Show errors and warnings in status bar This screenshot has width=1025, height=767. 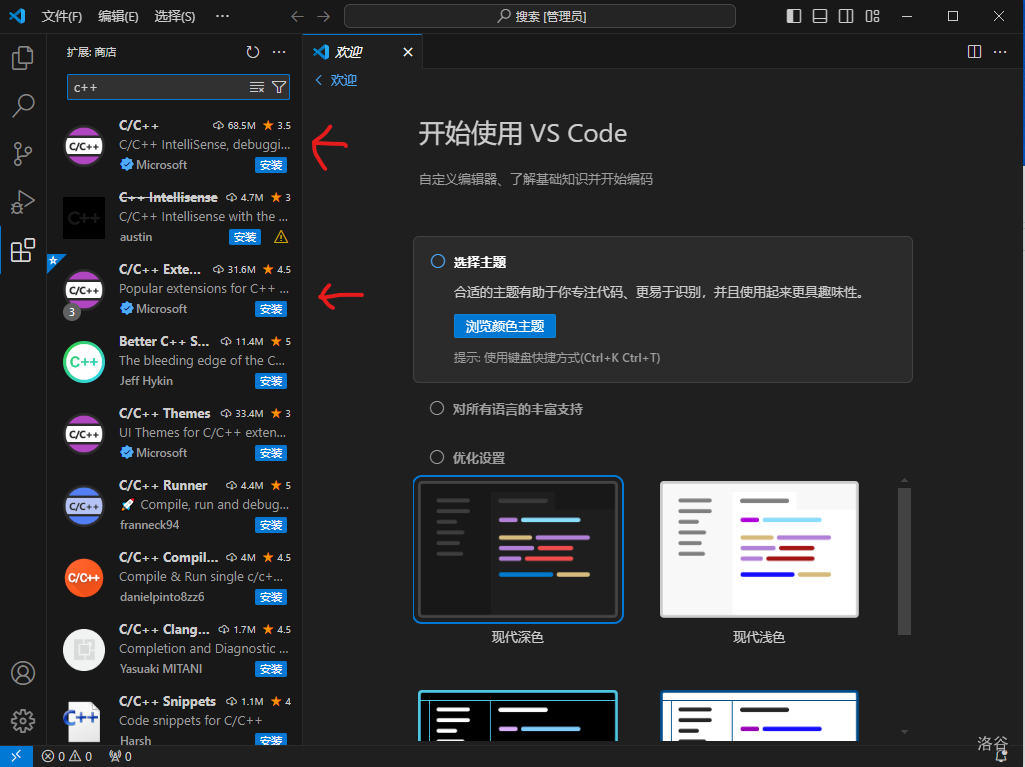coord(67,757)
